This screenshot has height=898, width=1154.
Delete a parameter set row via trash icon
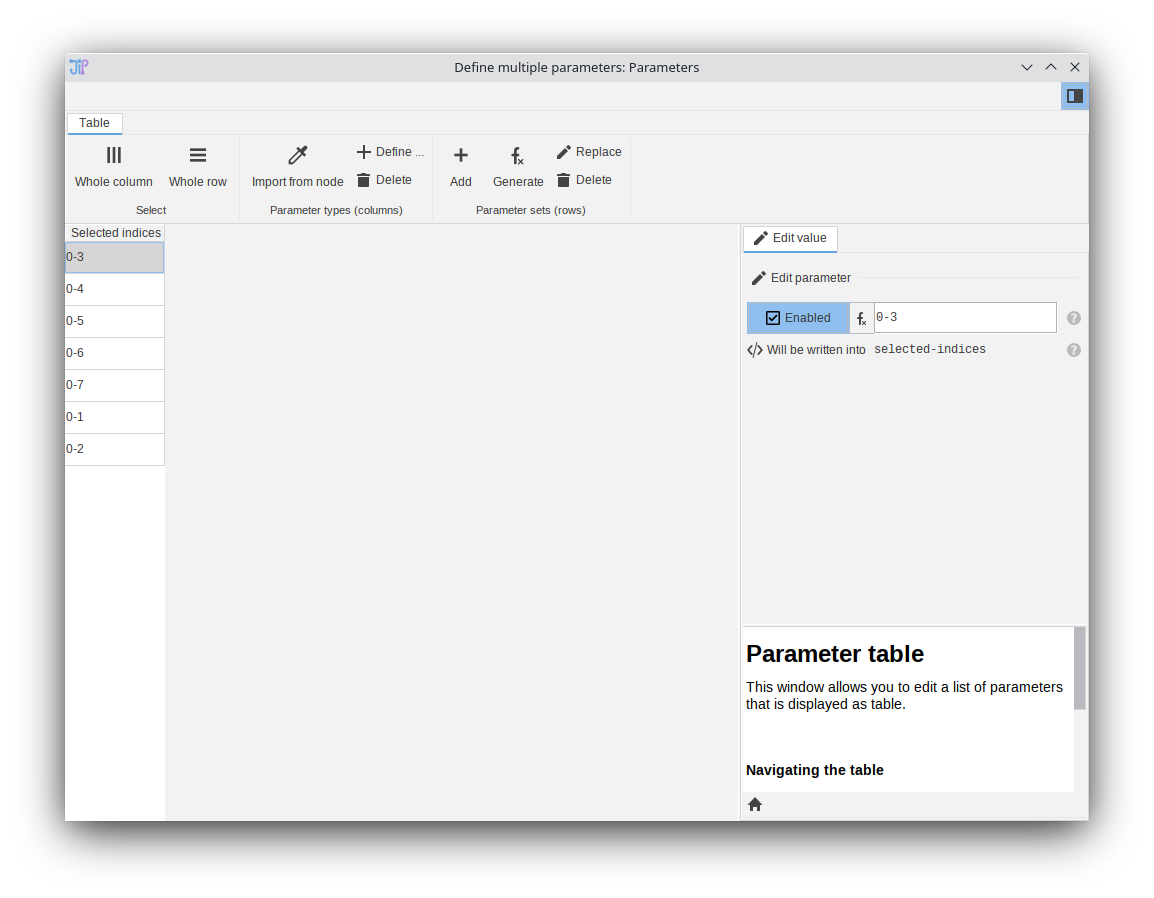pos(585,180)
